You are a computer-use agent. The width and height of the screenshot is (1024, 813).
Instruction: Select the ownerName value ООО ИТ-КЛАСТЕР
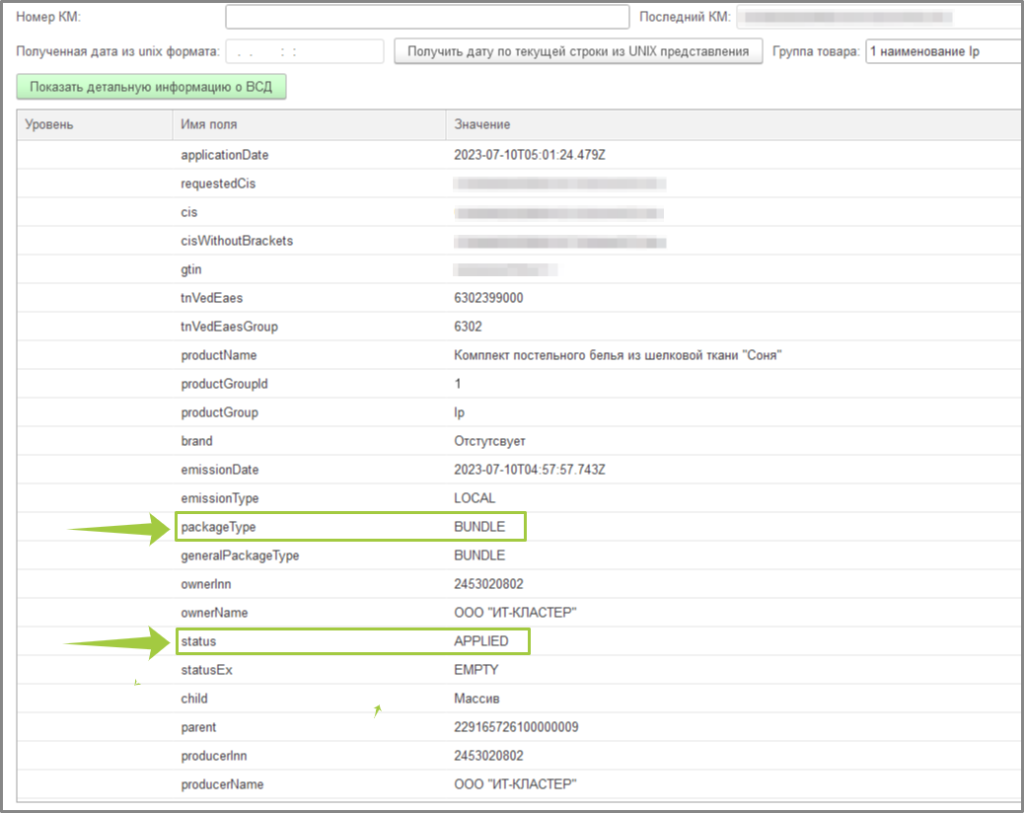[x=515, y=613]
